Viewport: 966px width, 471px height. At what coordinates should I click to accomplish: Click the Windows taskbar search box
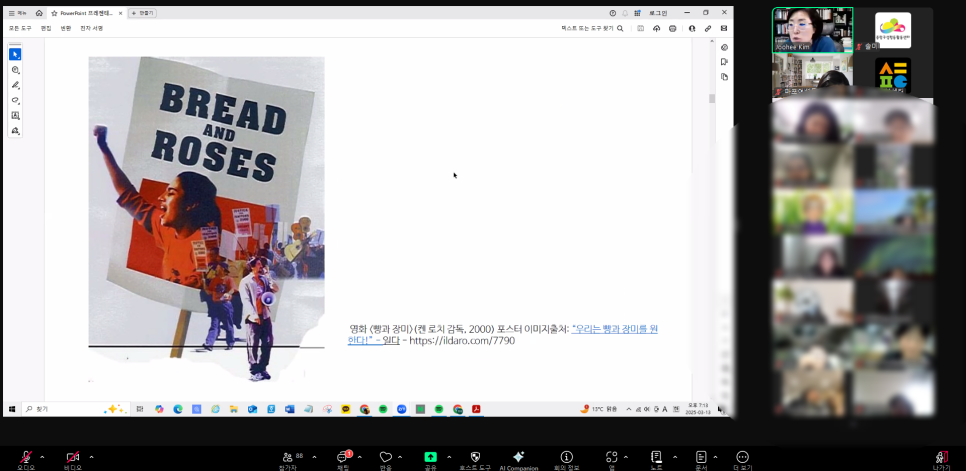click(76, 409)
